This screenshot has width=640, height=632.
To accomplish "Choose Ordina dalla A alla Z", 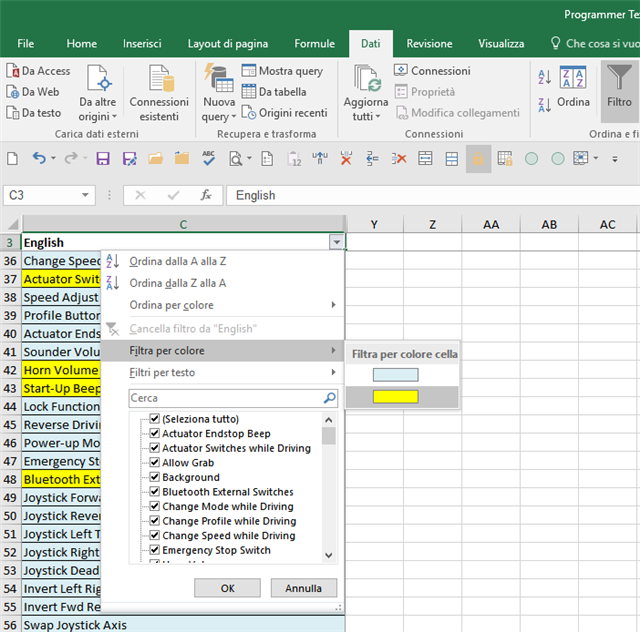I will point(224,261).
